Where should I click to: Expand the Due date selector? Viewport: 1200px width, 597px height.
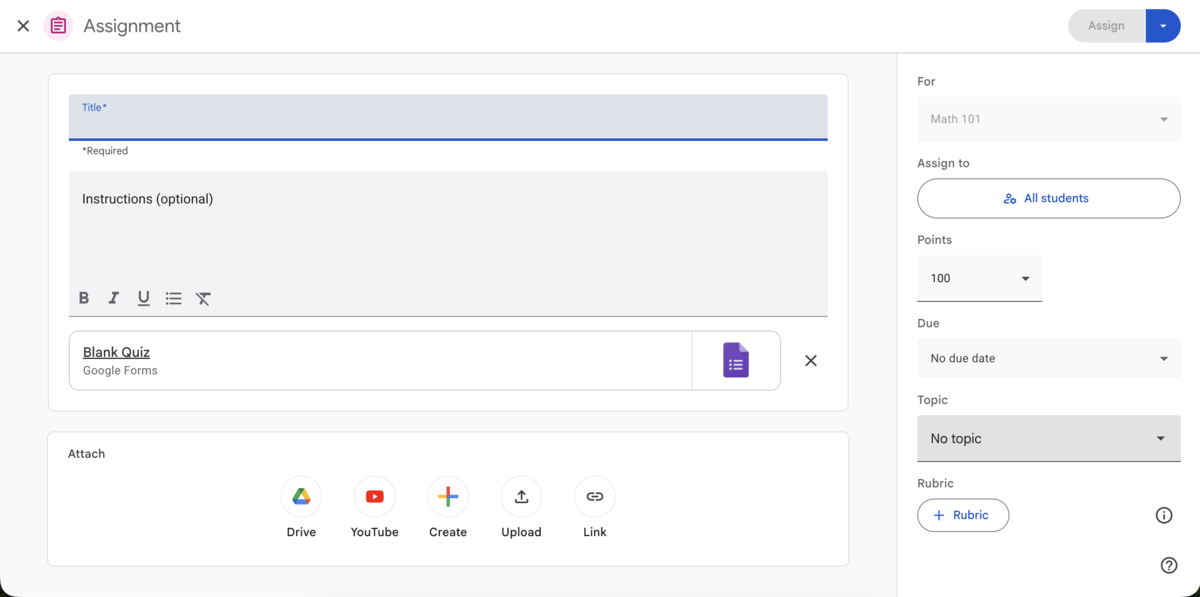click(1048, 358)
